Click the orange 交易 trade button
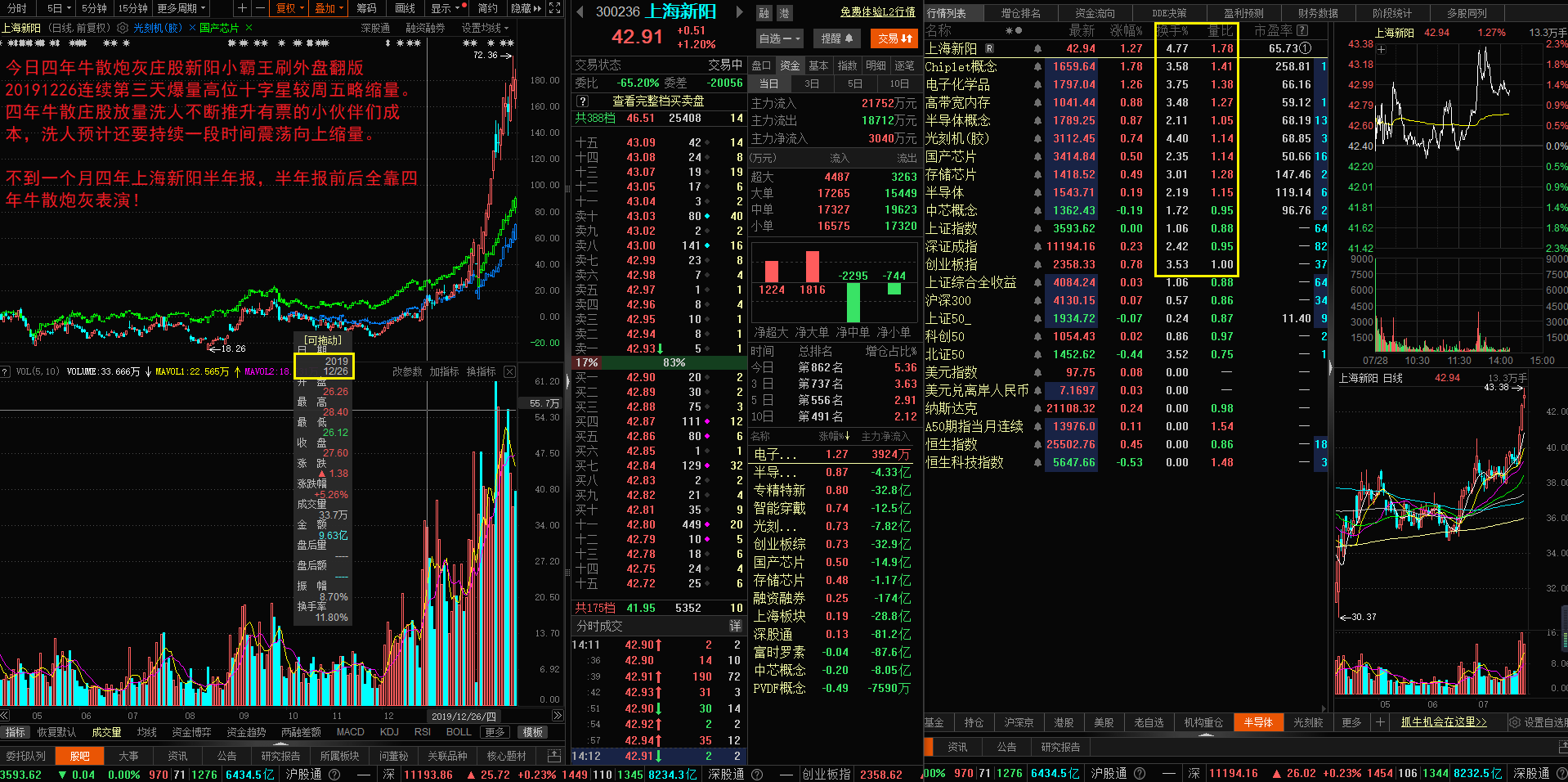The height and width of the screenshot is (782, 1568). pyautogui.click(x=894, y=38)
